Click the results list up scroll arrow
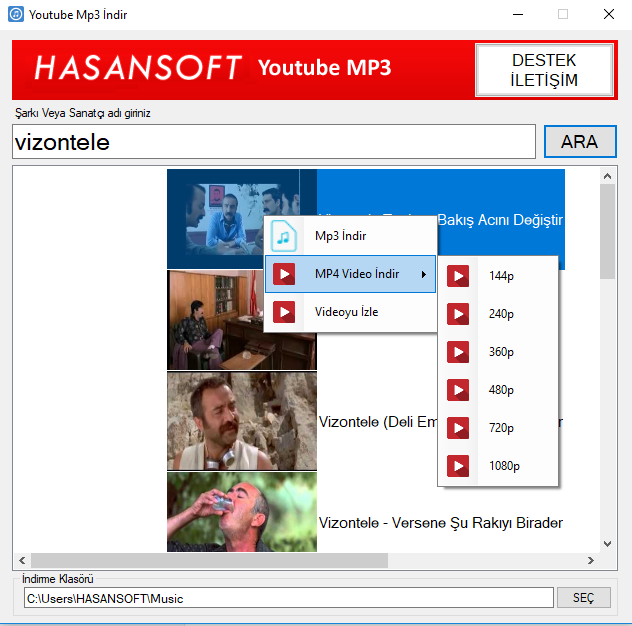The height and width of the screenshot is (626, 632). point(607,176)
